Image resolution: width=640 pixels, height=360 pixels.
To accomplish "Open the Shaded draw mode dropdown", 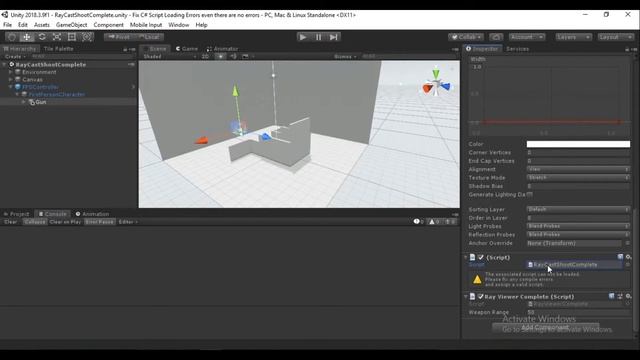I will tap(169, 56).
